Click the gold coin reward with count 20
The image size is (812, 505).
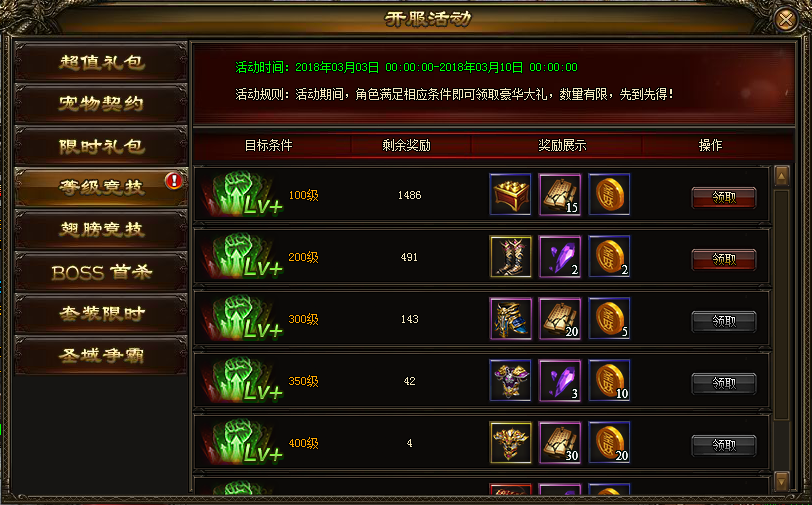coord(610,443)
